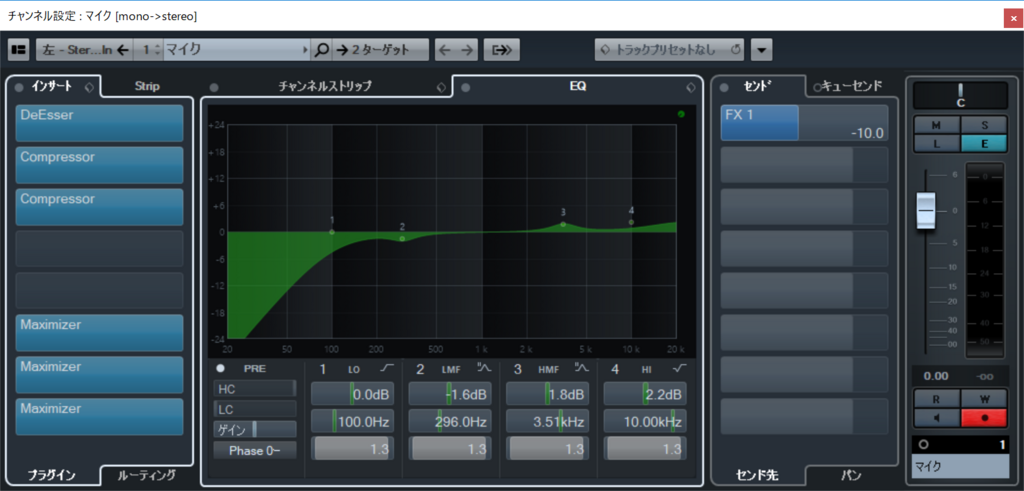Bypass the channel strip with its dot

click(x=214, y=87)
